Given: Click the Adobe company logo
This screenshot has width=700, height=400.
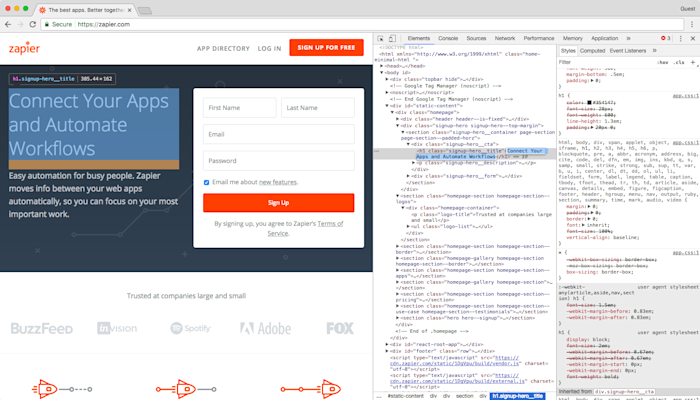Looking at the screenshot, I should [x=265, y=329].
